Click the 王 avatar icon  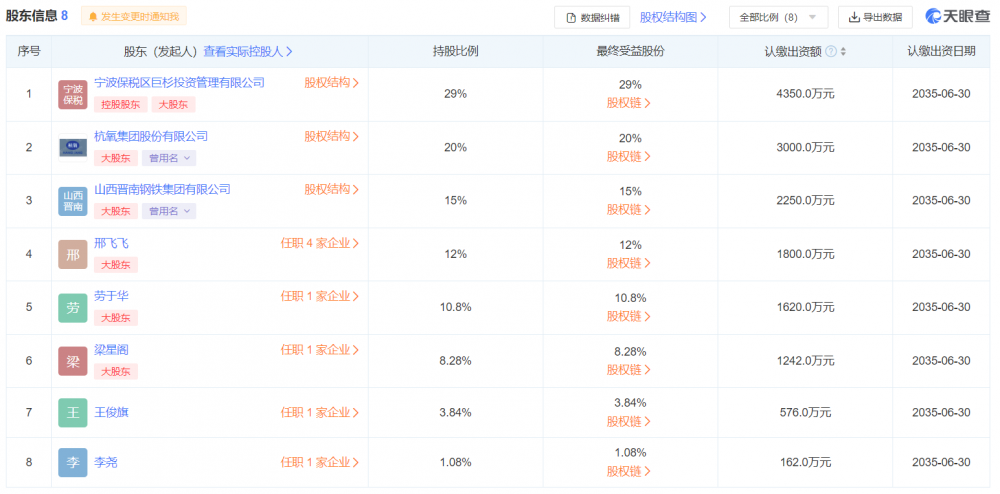73,412
